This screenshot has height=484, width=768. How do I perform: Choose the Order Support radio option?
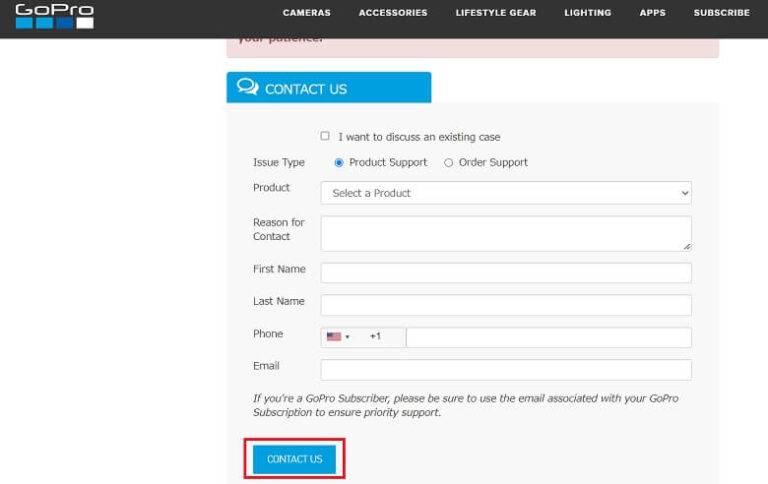coord(448,162)
